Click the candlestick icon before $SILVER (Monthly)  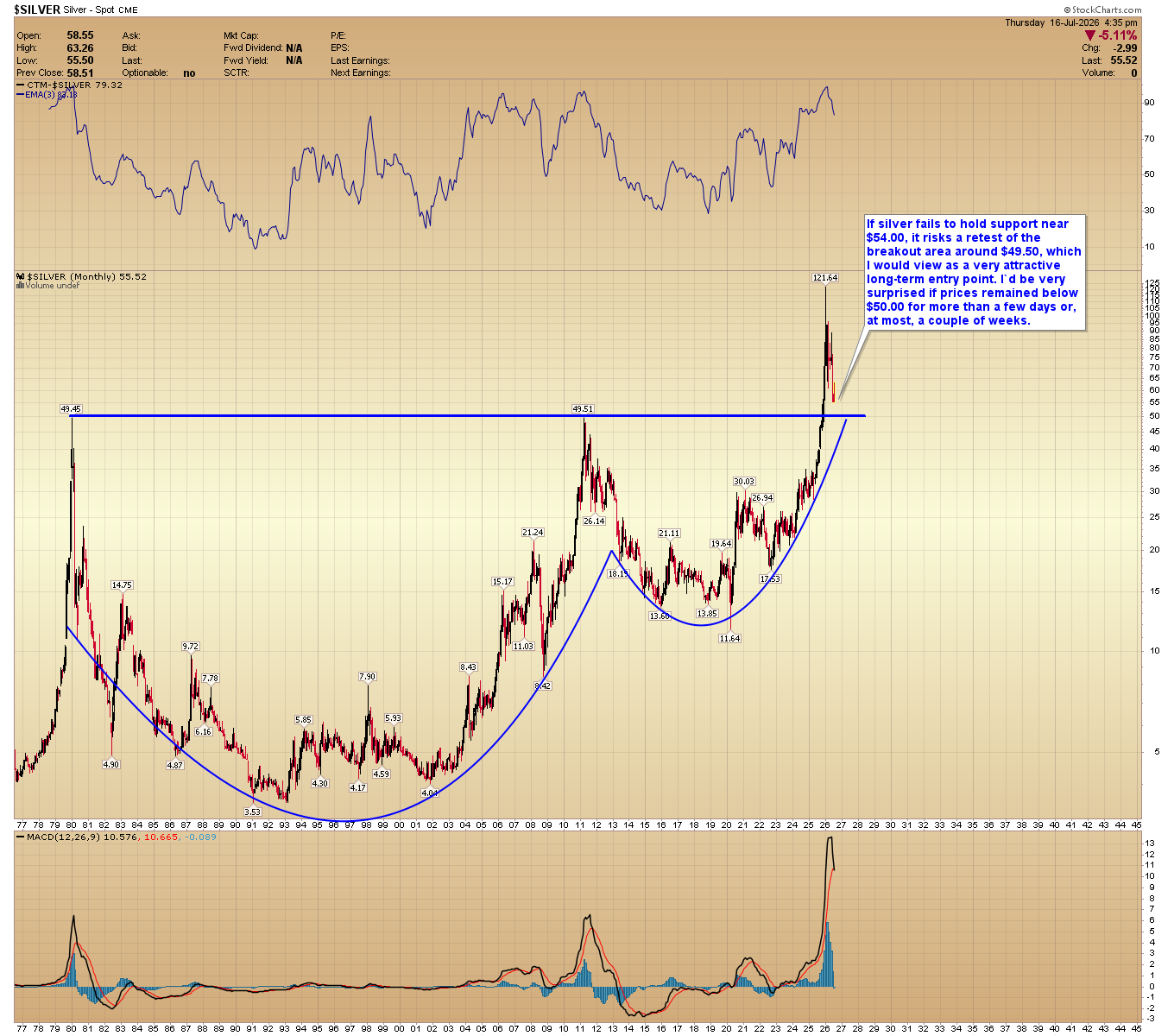21,277
